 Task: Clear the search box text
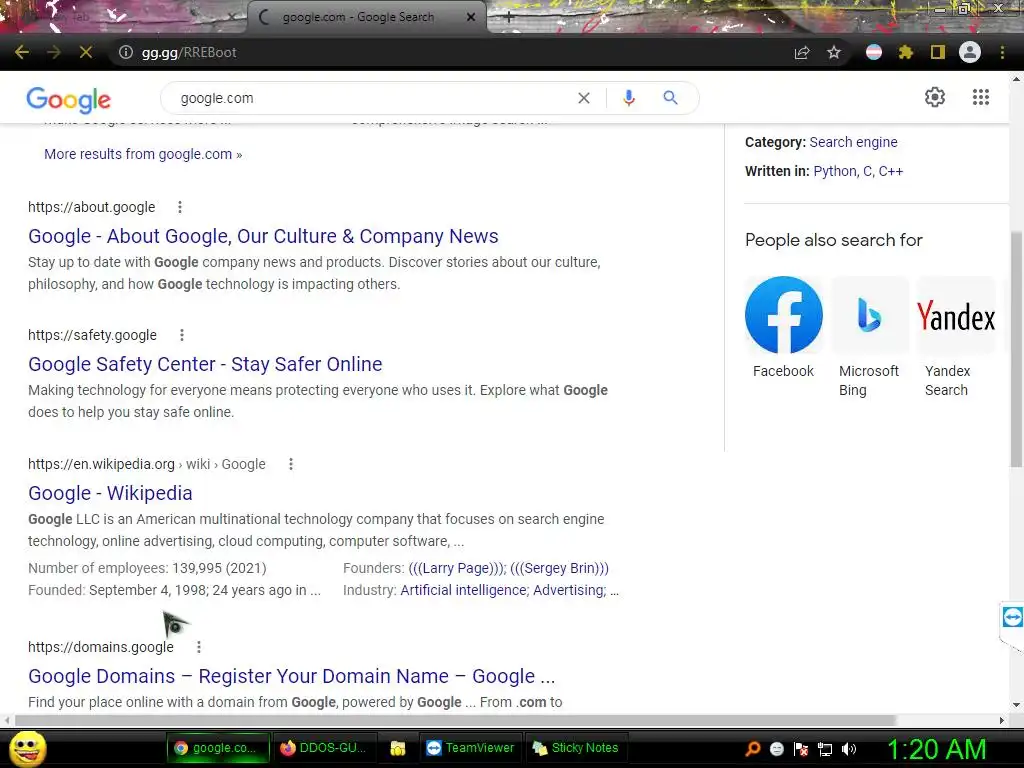(x=584, y=98)
